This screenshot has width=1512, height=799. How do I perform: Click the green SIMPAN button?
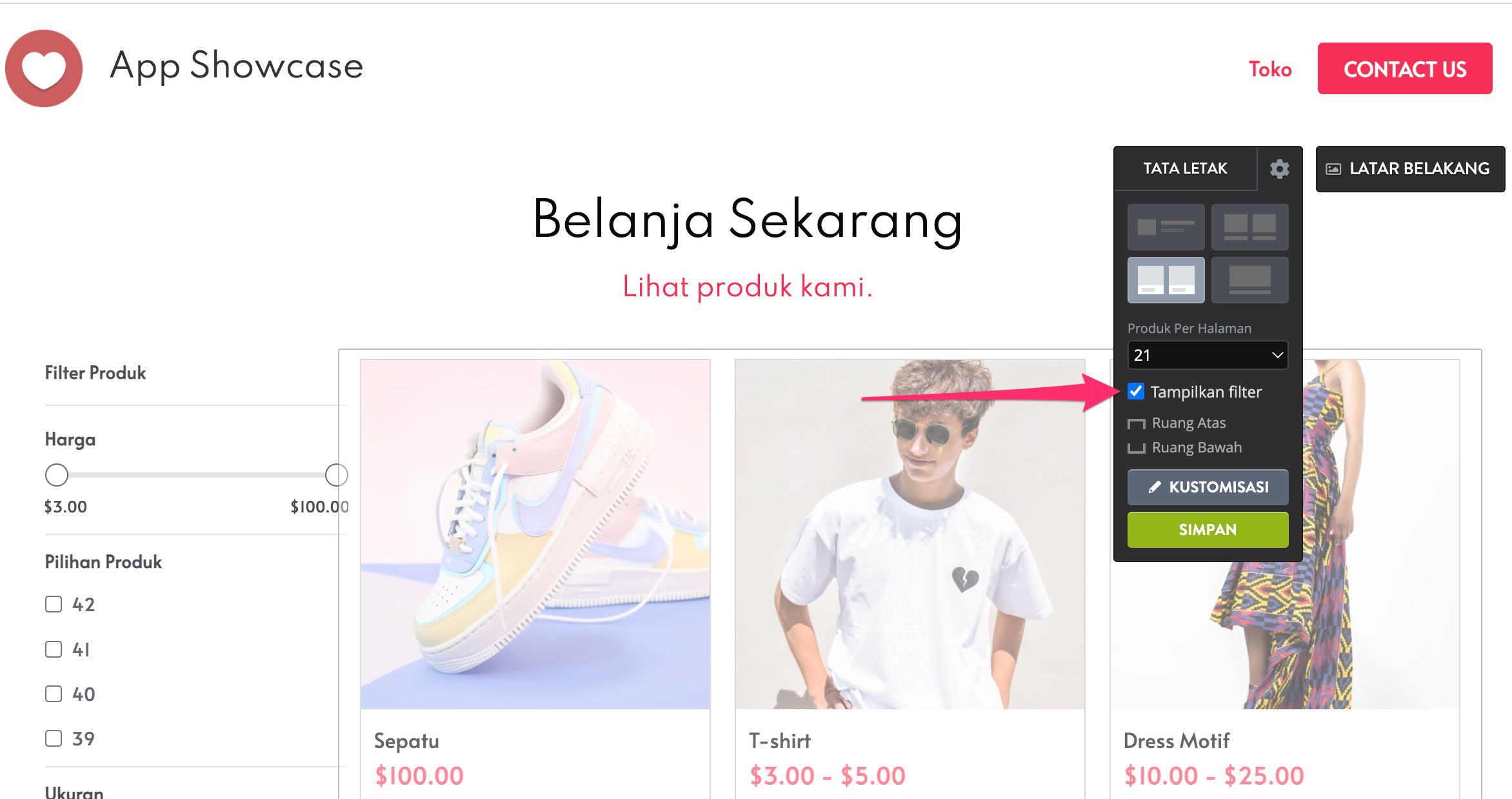click(1206, 530)
